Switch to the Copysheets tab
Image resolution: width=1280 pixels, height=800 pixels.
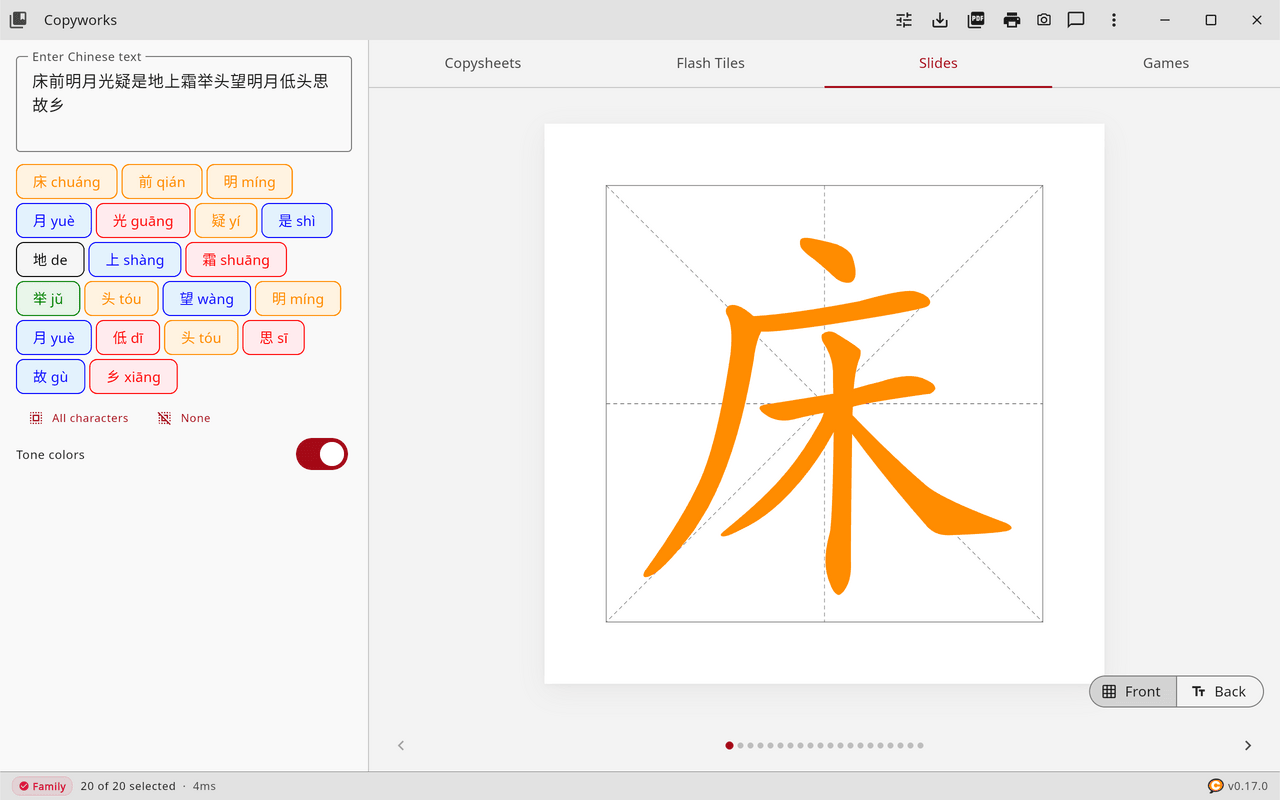point(483,63)
